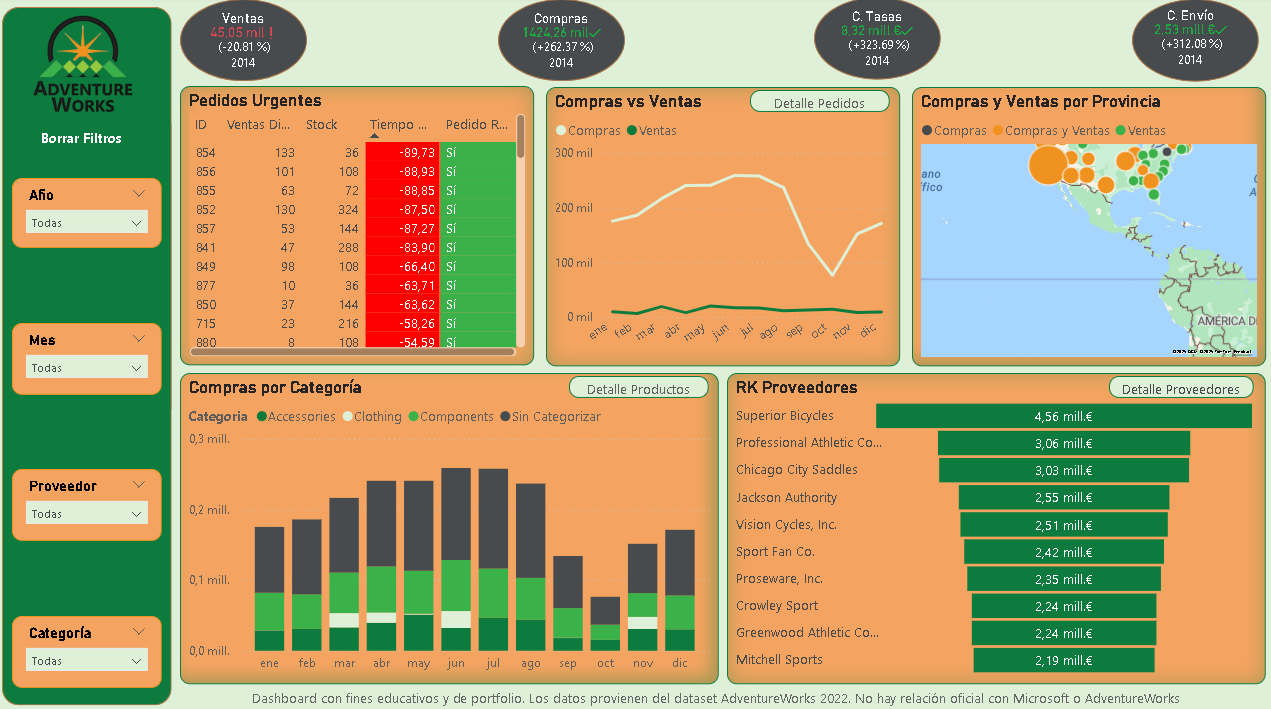Image resolution: width=1271 pixels, height=709 pixels.
Task: Open the Proveedor Todas dropdown
Action: tap(87, 514)
